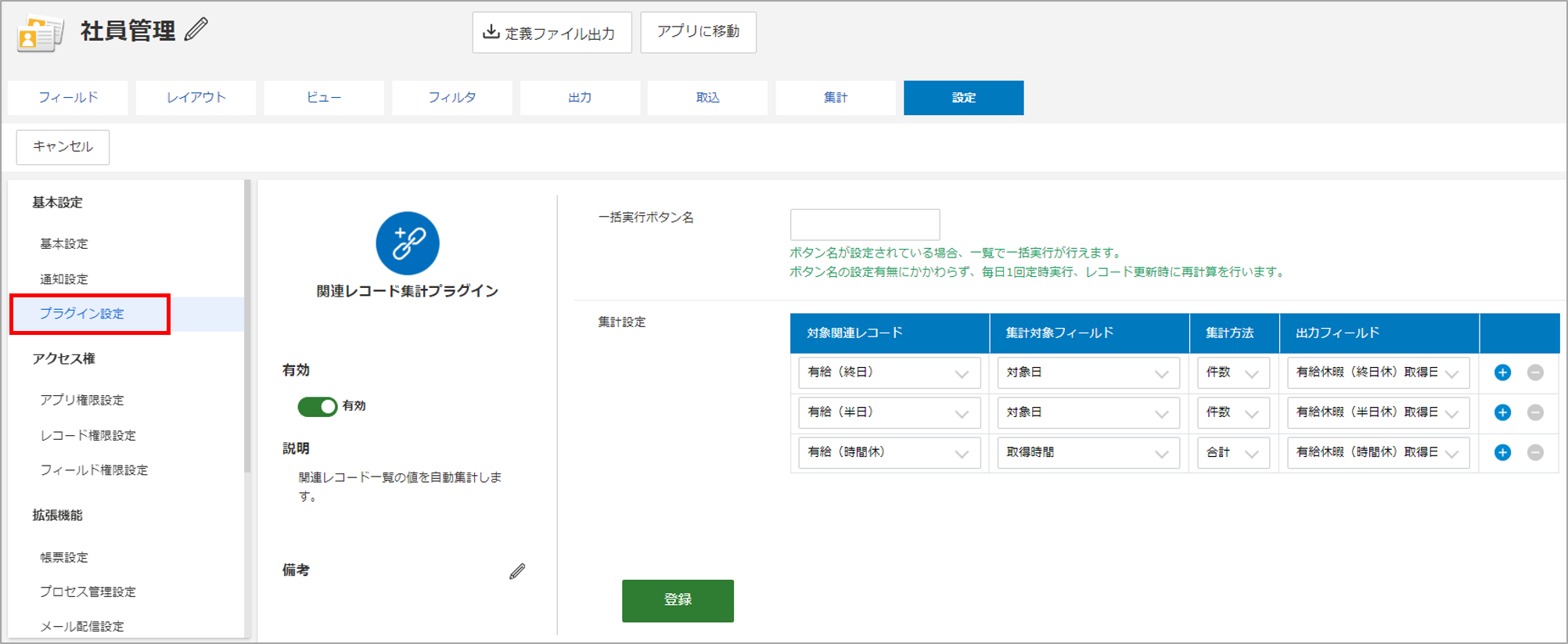The height and width of the screenshot is (644, 1568).
Task: Open 対象日 field dropdown in 有給（終日） row
Action: pyautogui.click(x=1088, y=372)
